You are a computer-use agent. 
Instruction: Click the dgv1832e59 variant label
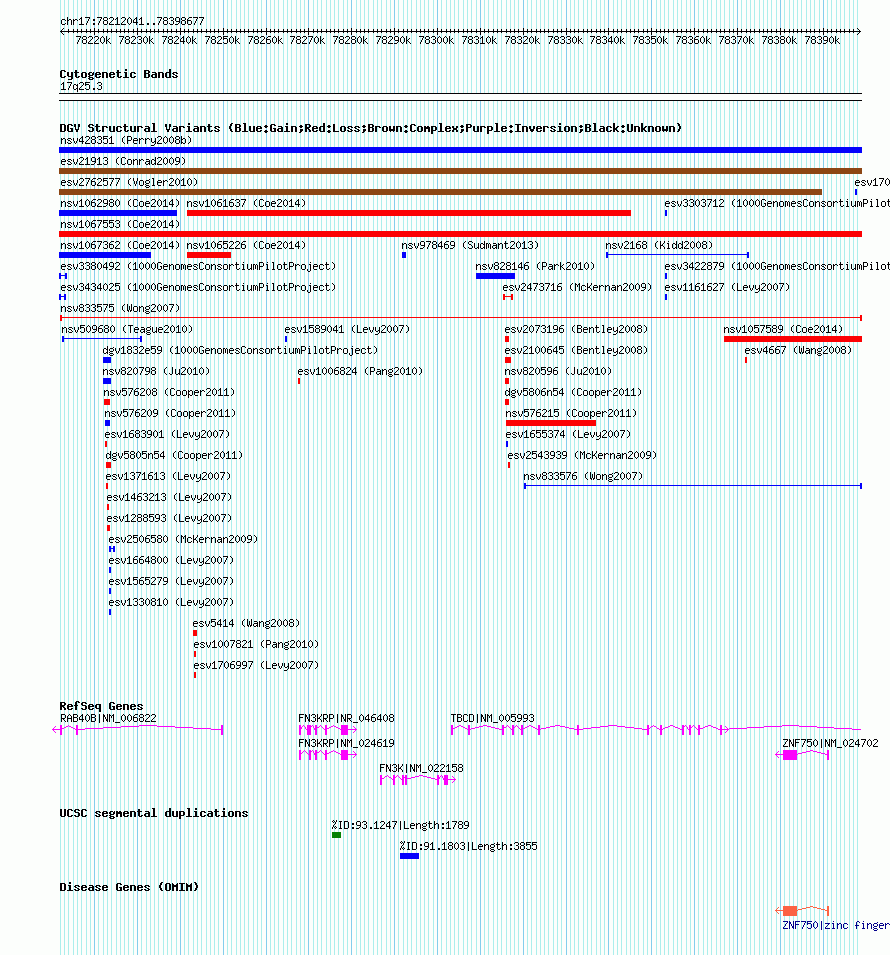[x=240, y=350]
